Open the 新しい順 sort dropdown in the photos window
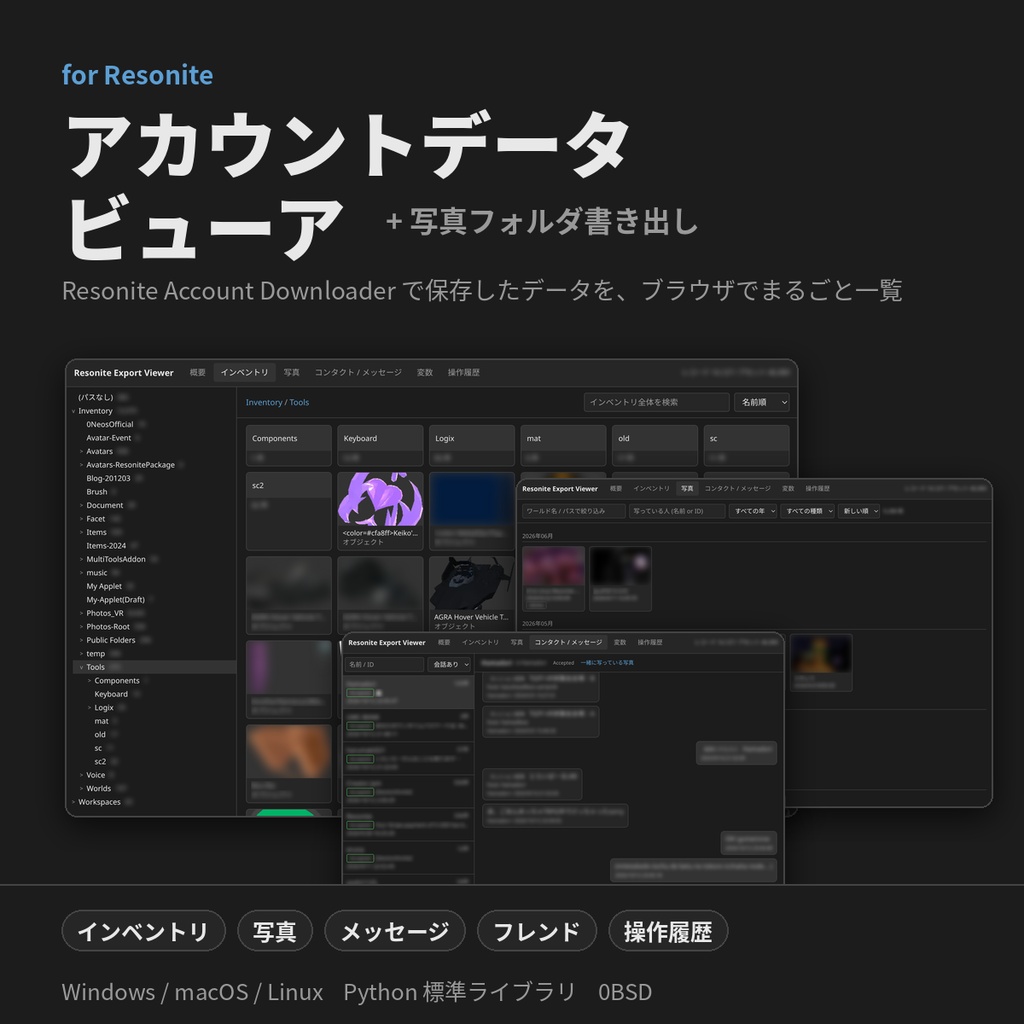Screen dimensions: 1024x1024 click(859, 511)
